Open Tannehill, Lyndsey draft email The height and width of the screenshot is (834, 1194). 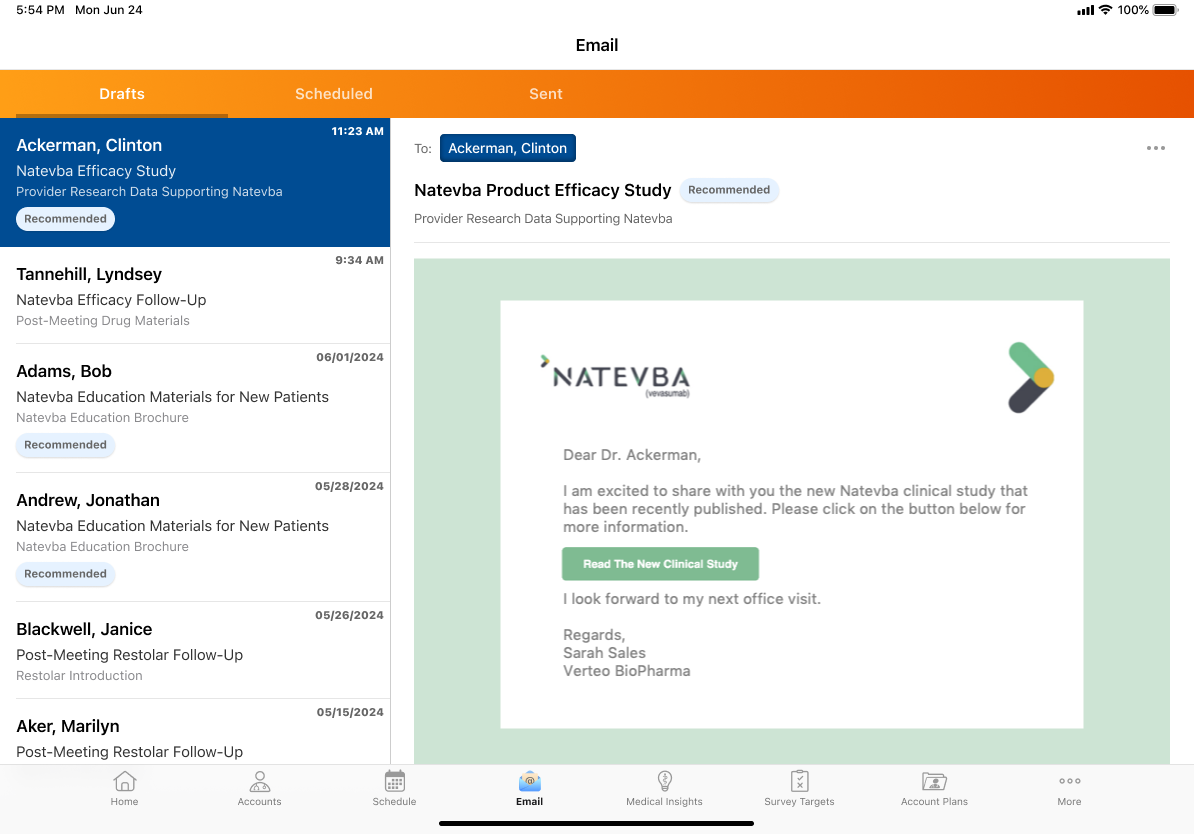[x=195, y=296]
